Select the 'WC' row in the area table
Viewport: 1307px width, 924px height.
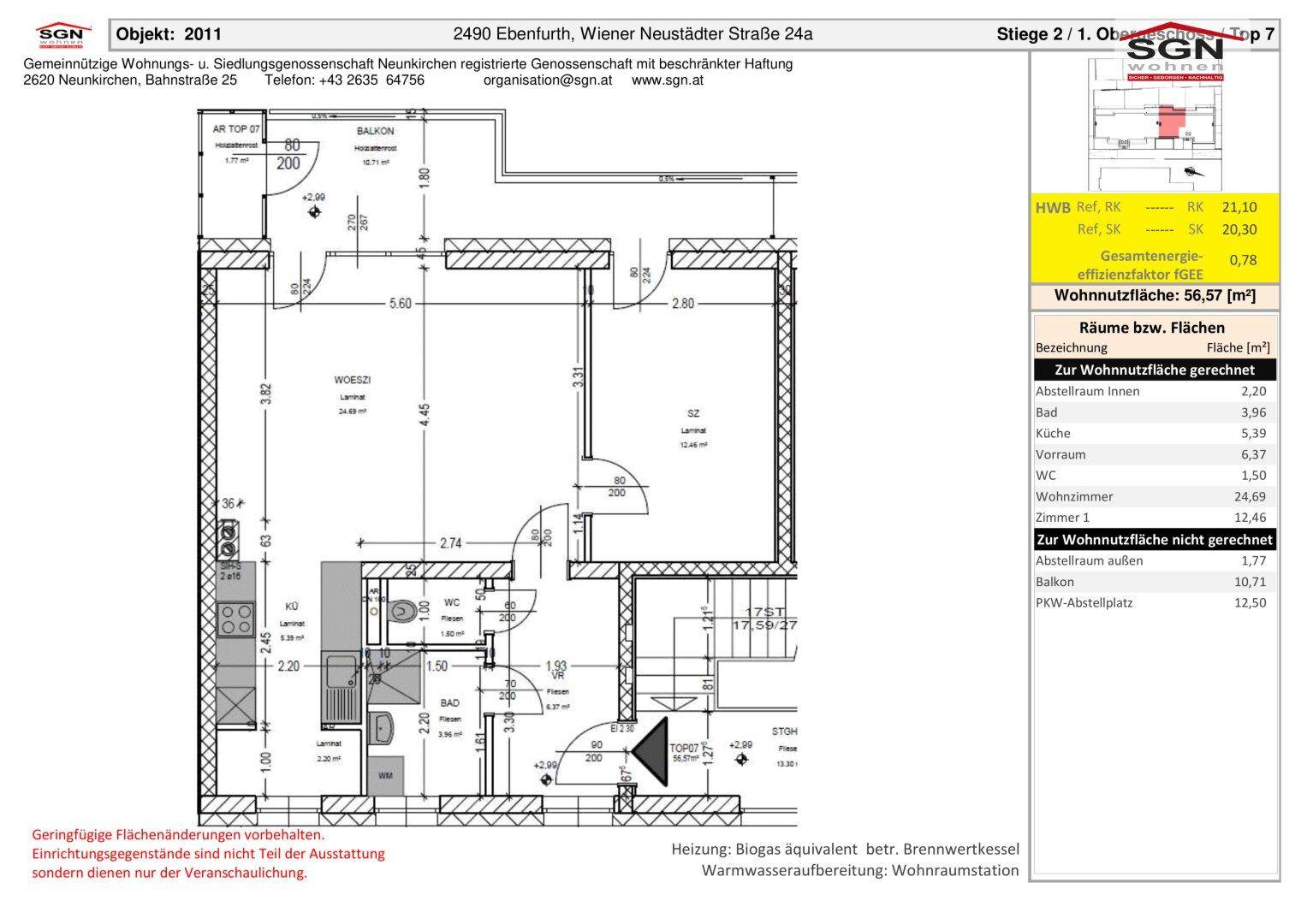pyautogui.click(x=1156, y=475)
